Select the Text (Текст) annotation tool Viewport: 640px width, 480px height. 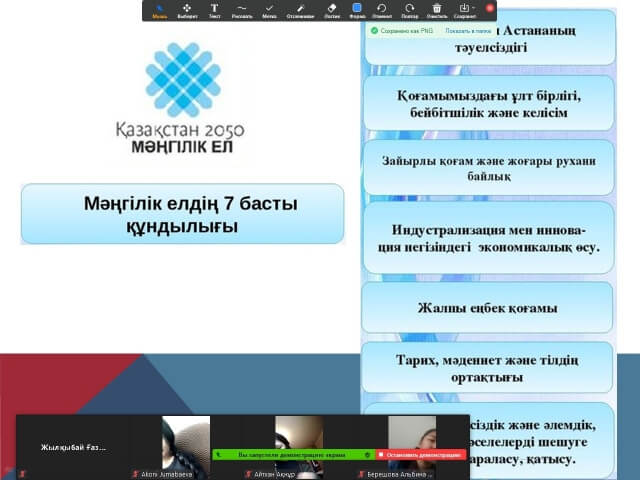pyautogui.click(x=214, y=11)
